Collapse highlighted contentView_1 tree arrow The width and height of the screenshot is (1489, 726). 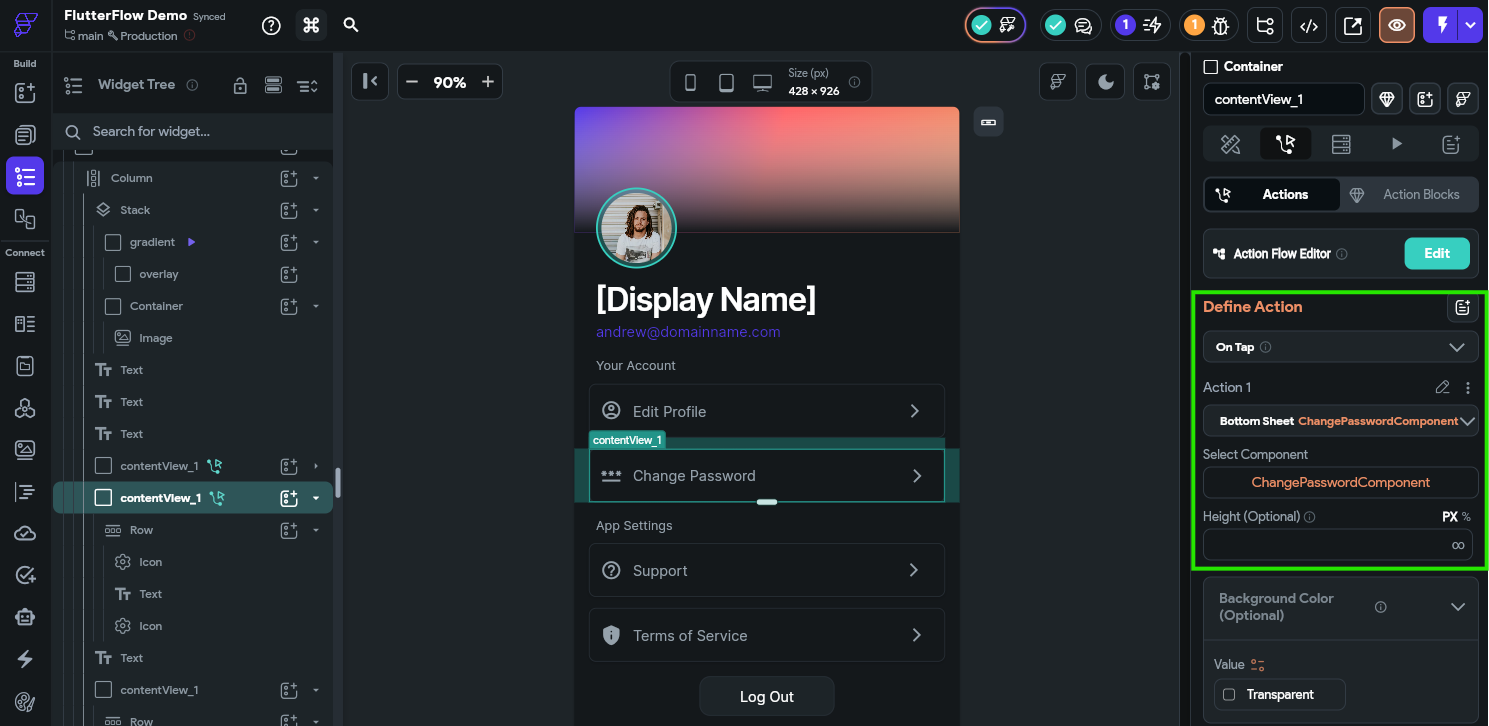[316, 498]
